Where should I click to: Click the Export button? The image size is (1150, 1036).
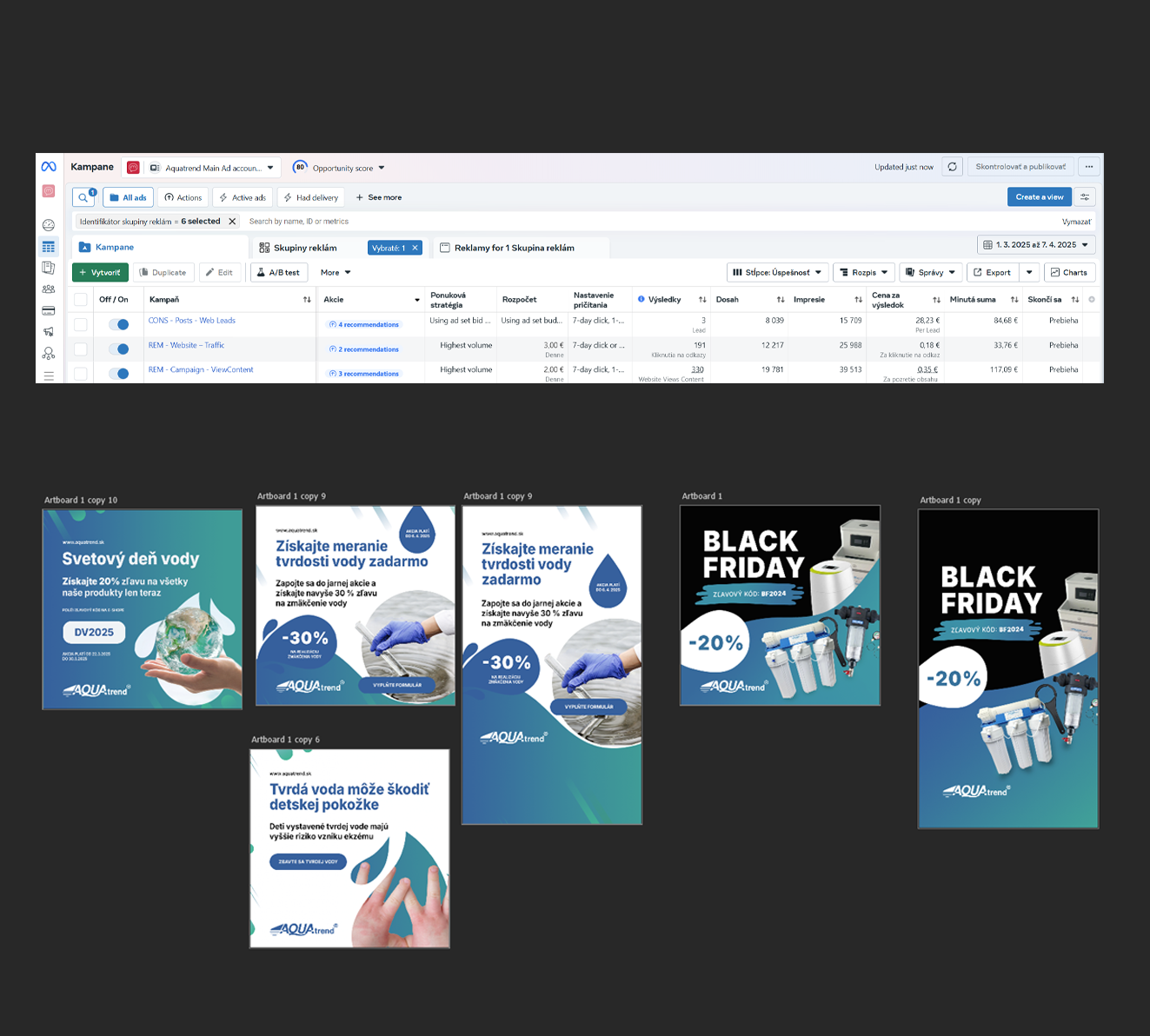coord(992,273)
